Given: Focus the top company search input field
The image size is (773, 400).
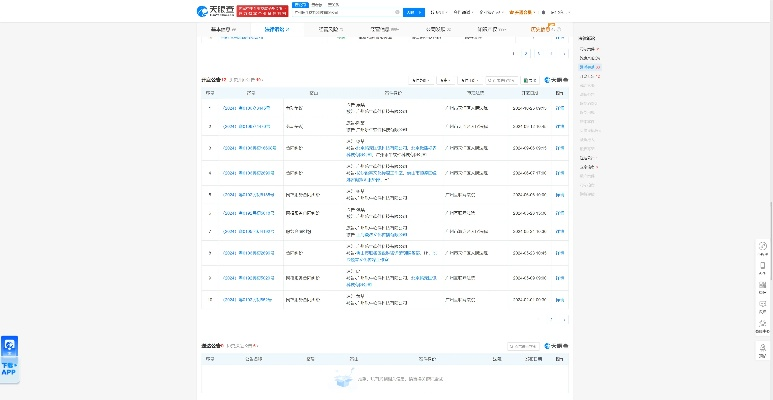Looking at the screenshot, I should click(x=344, y=12).
